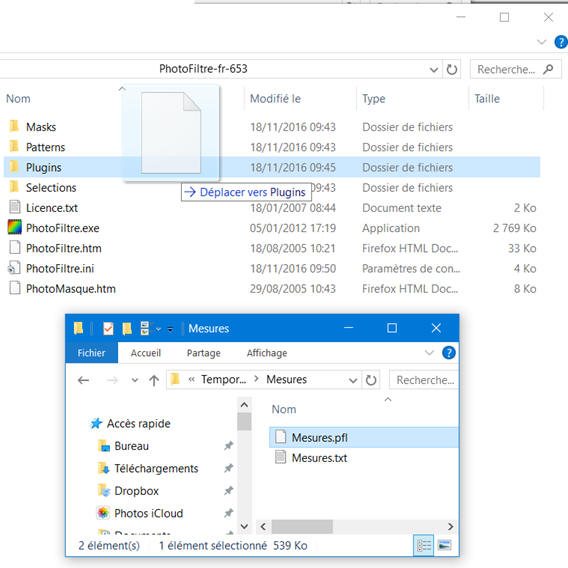Sort by Taille column
The width and height of the screenshot is (568, 568).
[x=487, y=99]
